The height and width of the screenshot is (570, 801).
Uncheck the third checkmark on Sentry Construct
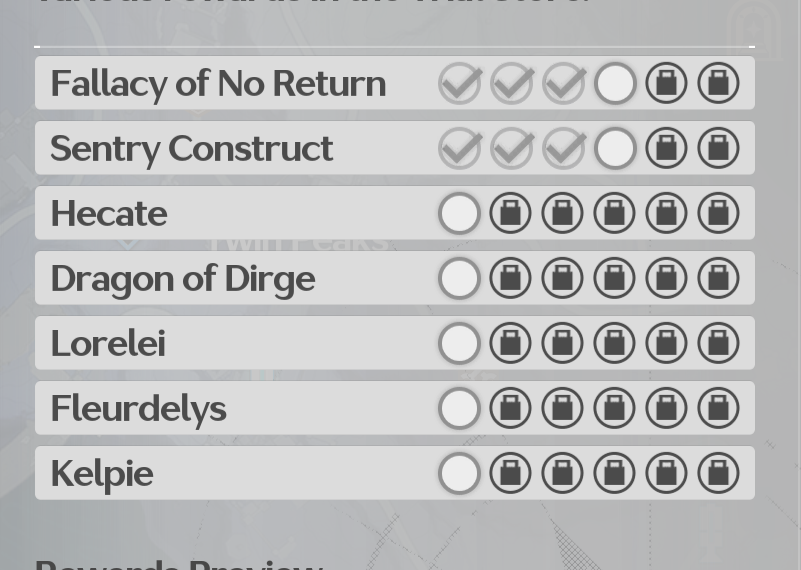point(563,148)
